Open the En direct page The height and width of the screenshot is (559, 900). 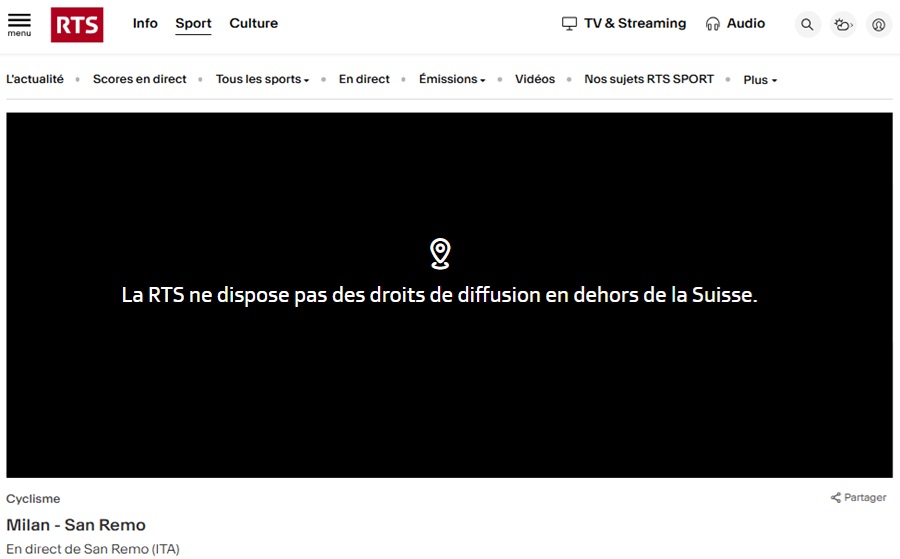tap(364, 79)
